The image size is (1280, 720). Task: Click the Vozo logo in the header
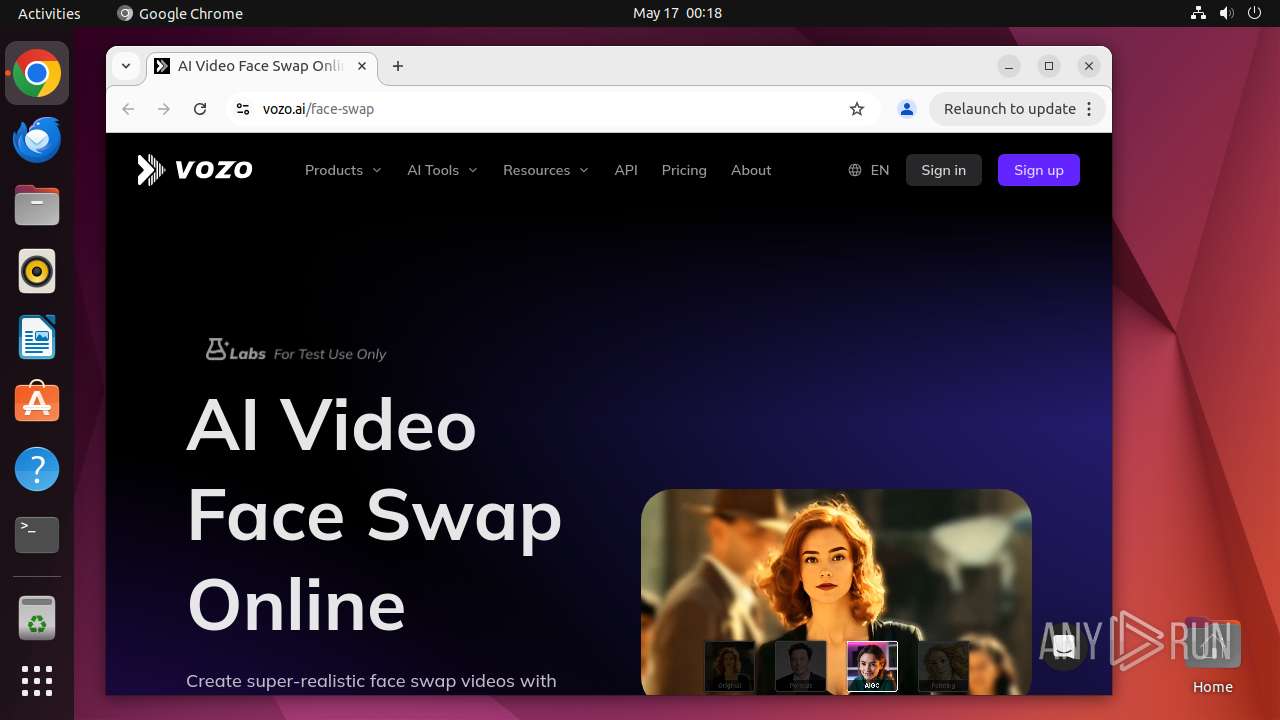(195, 170)
